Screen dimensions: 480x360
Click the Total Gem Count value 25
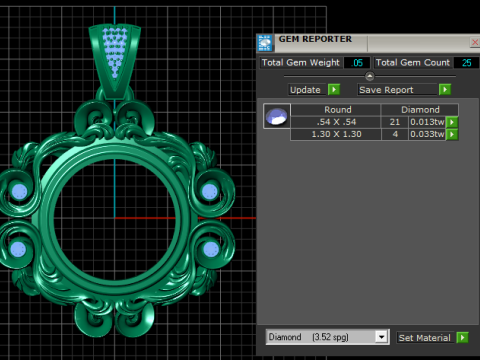coord(466,63)
